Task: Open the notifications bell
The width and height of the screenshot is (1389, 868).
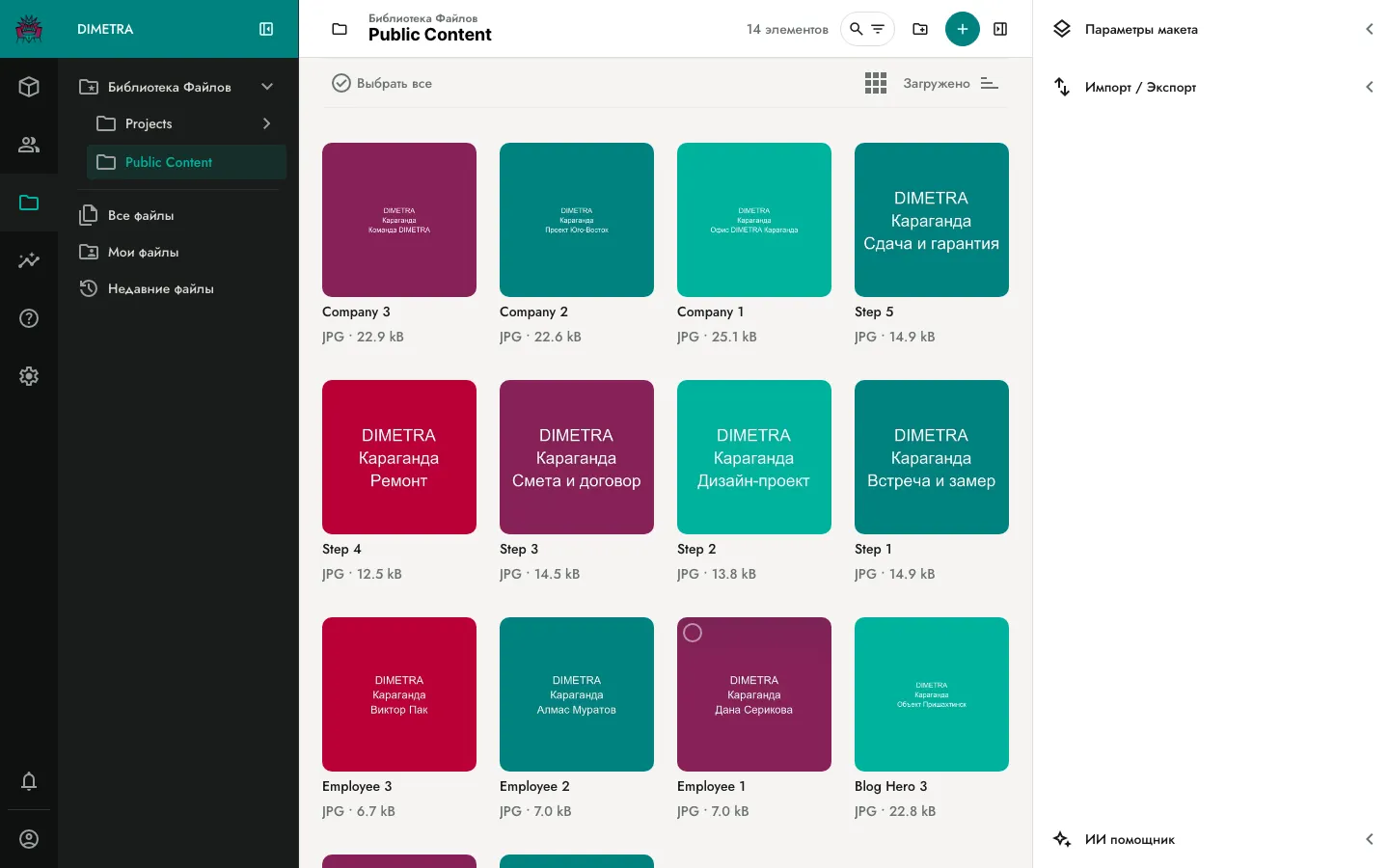Action: pyautogui.click(x=29, y=781)
